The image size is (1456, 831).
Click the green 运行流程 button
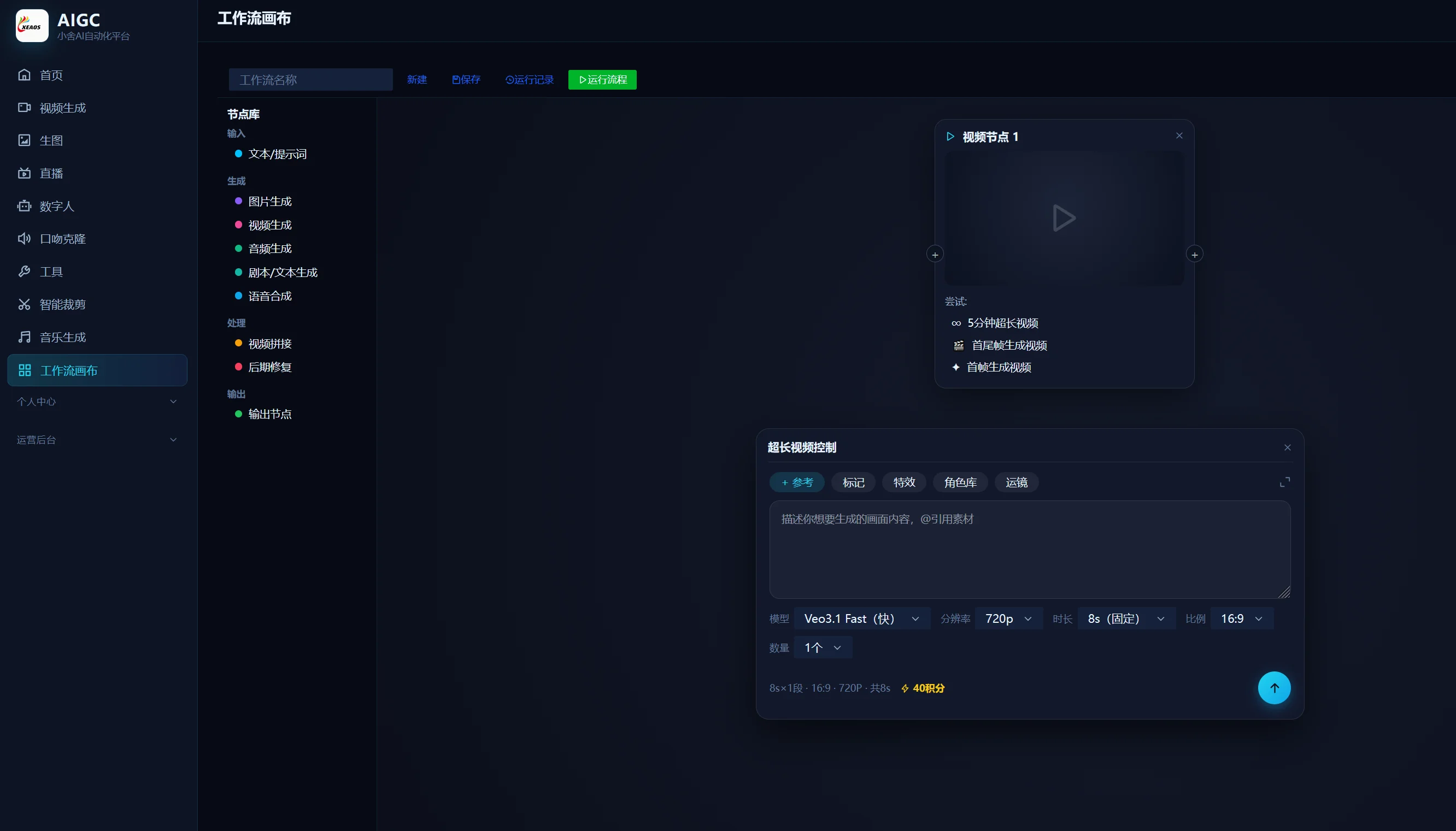602,80
